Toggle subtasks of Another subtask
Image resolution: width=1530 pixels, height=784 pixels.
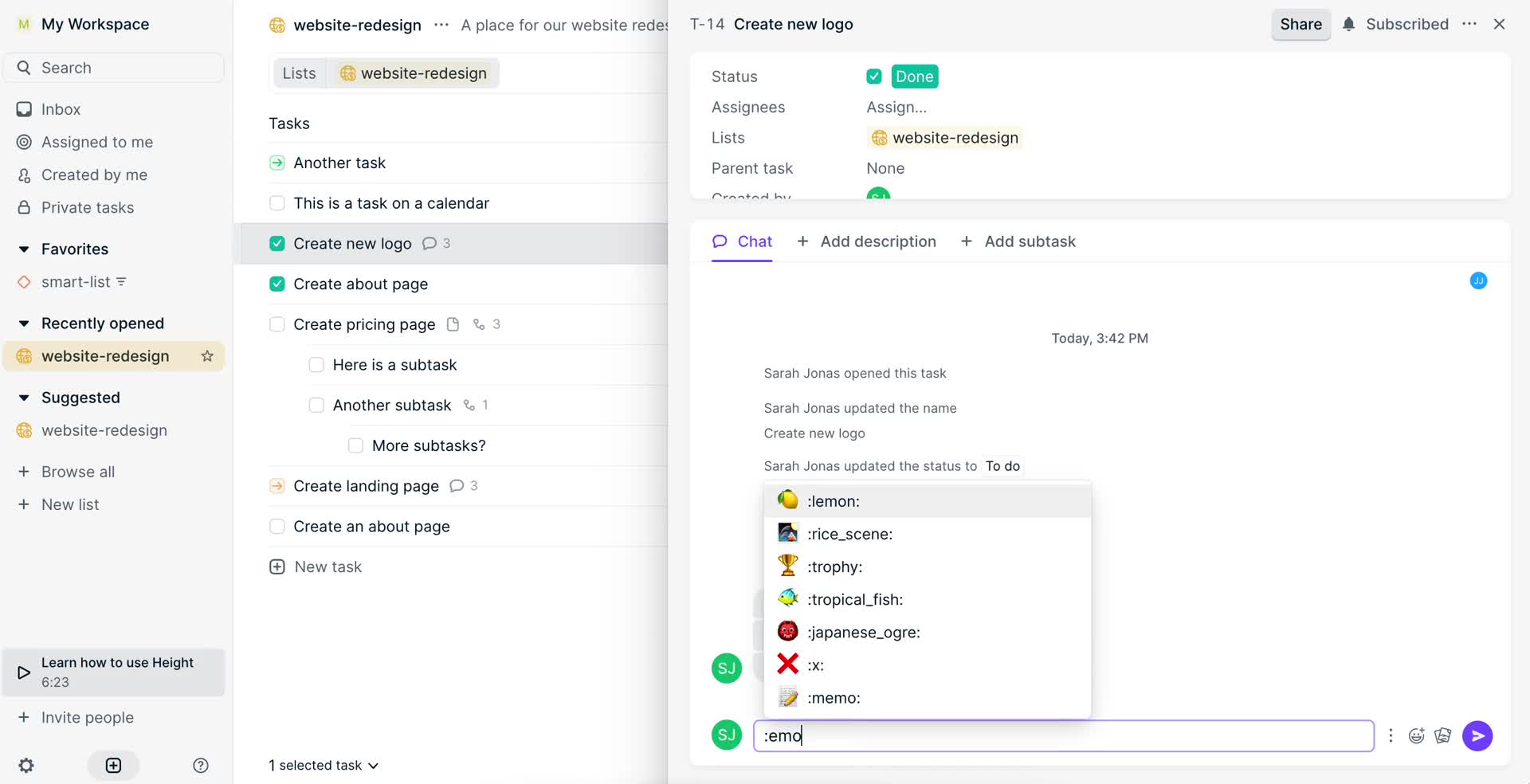click(x=476, y=405)
